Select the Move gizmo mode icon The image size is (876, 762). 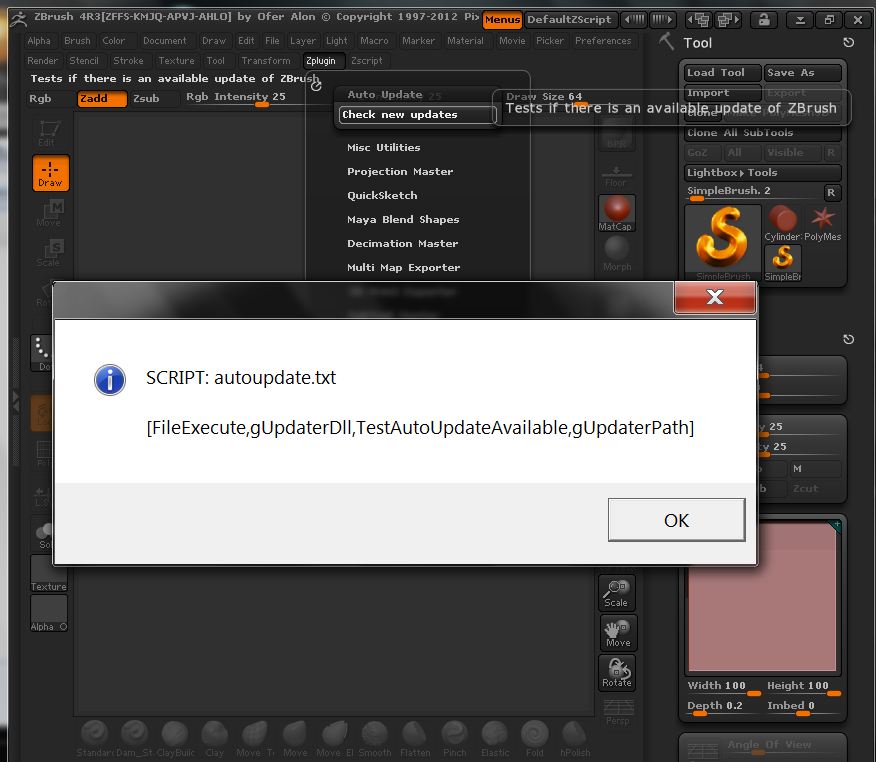click(x=50, y=213)
